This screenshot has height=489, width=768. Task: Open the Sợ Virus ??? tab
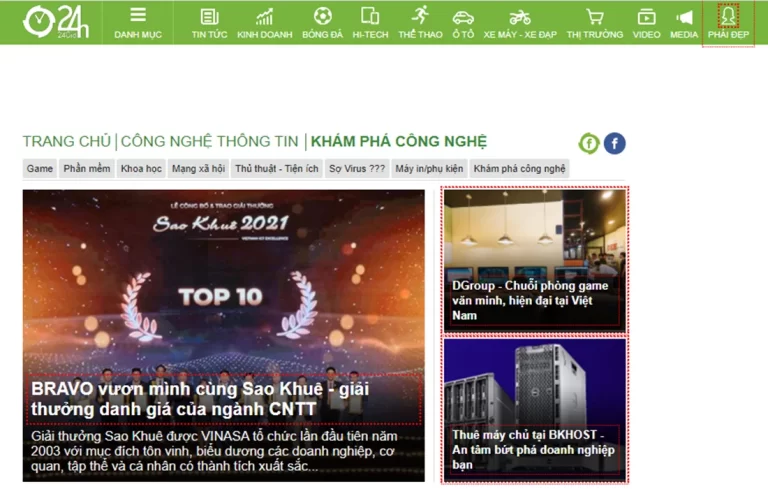click(x=357, y=169)
